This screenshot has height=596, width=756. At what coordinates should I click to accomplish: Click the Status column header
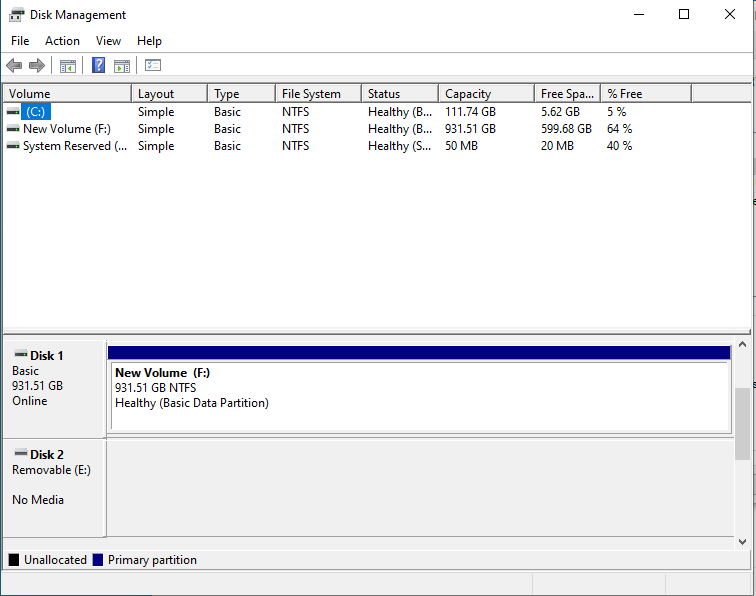click(x=384, y=94)
